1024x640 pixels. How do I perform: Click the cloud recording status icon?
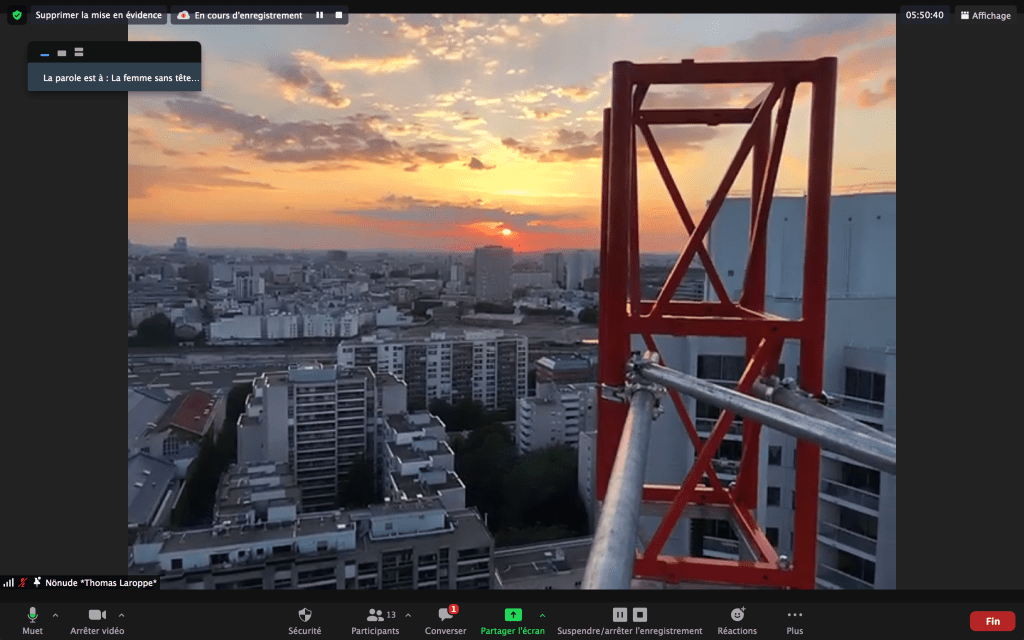tap(183, 15)
